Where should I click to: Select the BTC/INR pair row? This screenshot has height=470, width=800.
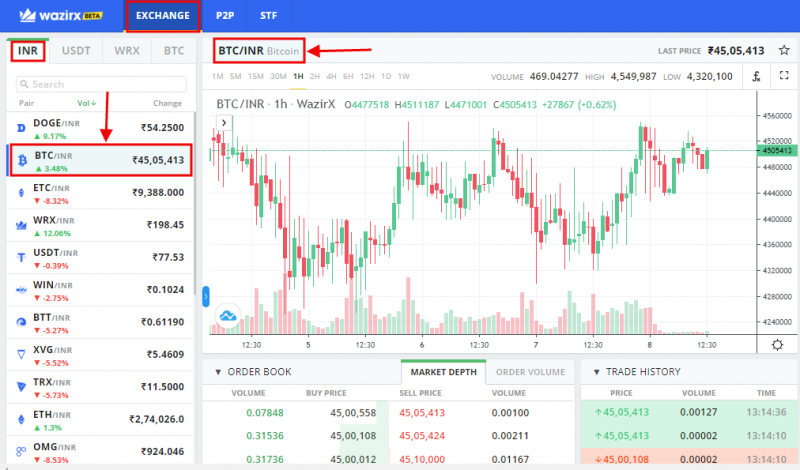(x=101, y=160)
